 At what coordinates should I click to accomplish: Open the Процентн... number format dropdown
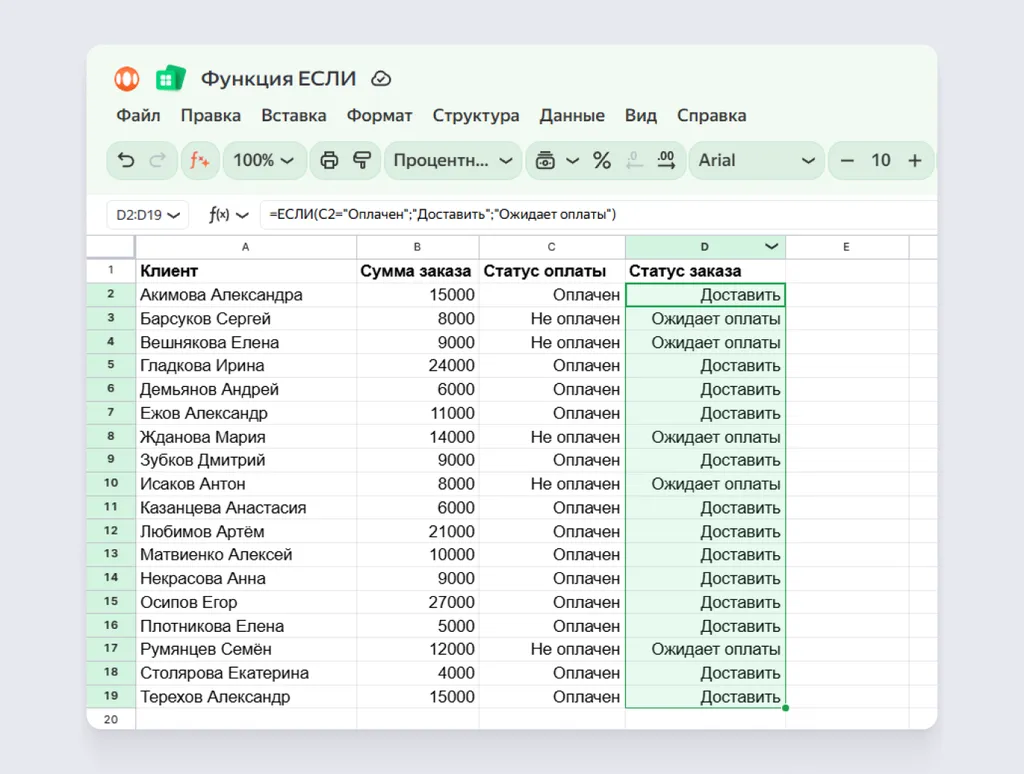coord(453,160)
